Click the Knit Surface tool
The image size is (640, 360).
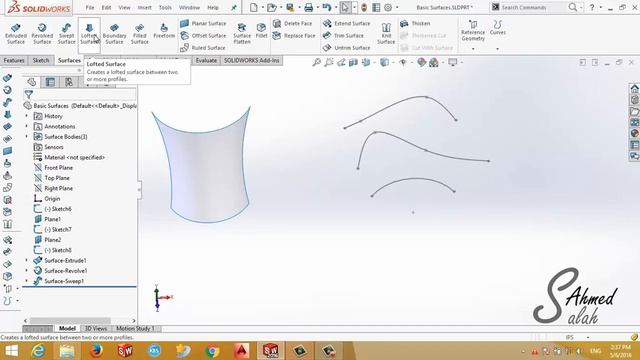click(386, 33)
